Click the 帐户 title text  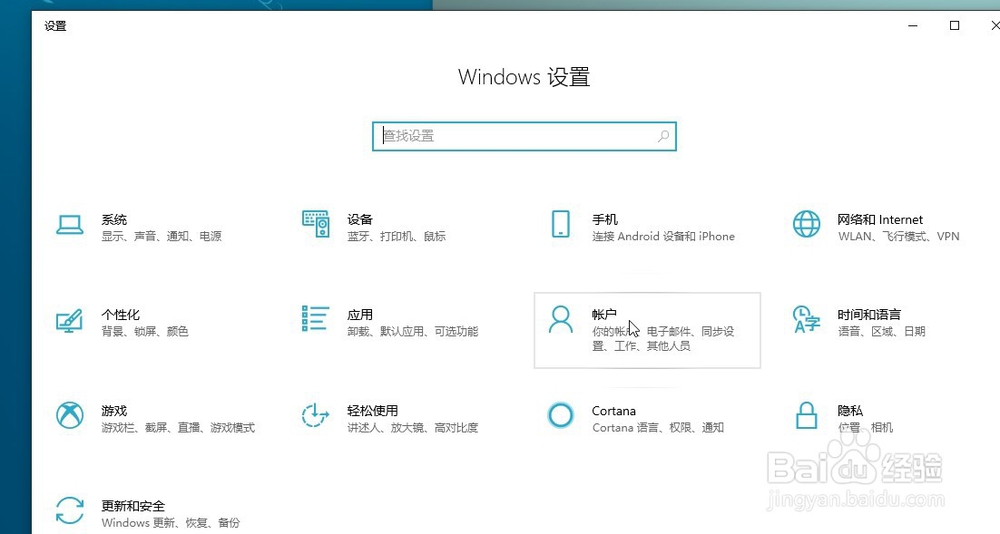pos(604,314)
